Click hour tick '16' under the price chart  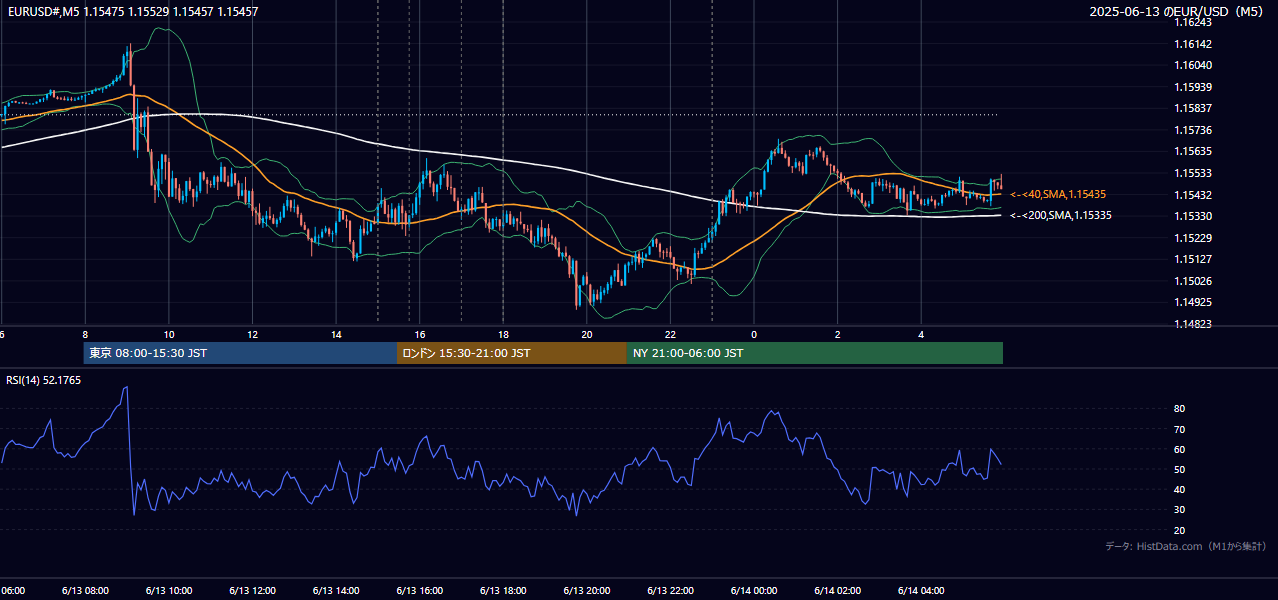point(420,335)
